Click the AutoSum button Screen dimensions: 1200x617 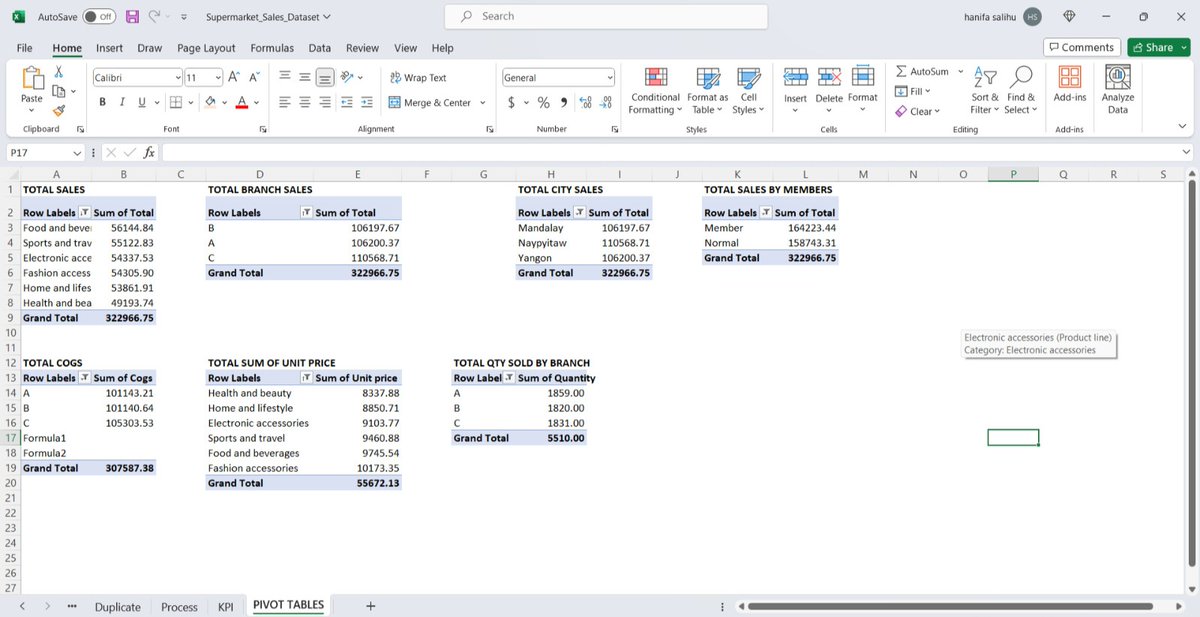coord(922,72)
